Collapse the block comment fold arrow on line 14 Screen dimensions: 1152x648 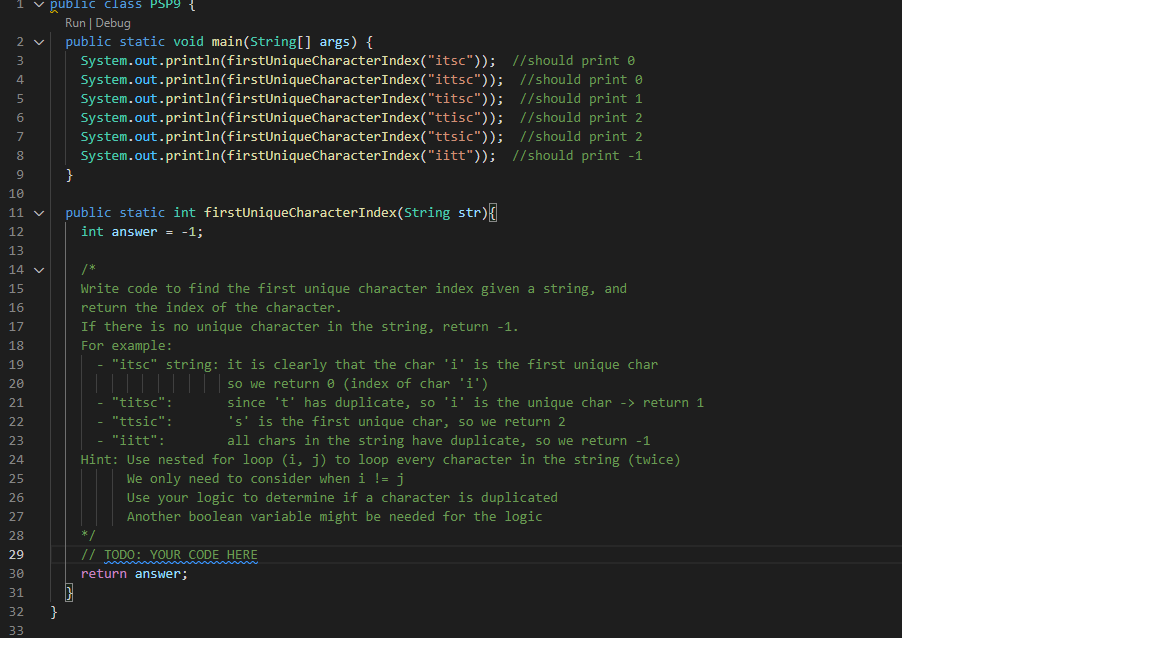click(40, 270)
